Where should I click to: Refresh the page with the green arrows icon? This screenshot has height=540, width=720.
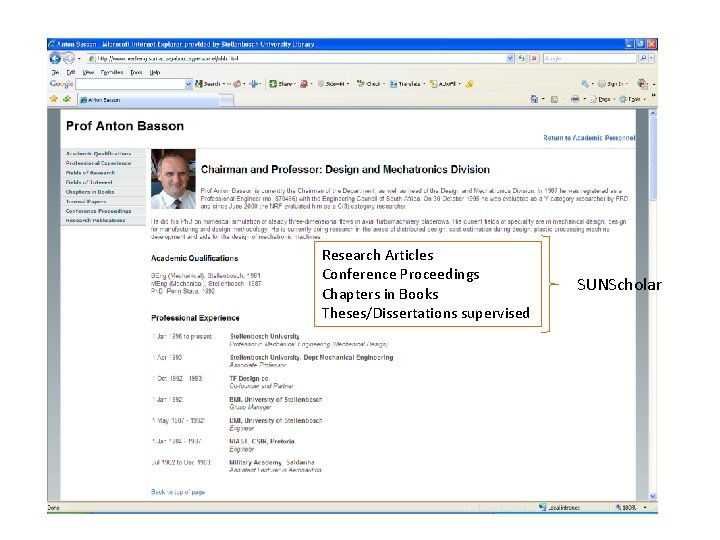click(x=522, y=58)
